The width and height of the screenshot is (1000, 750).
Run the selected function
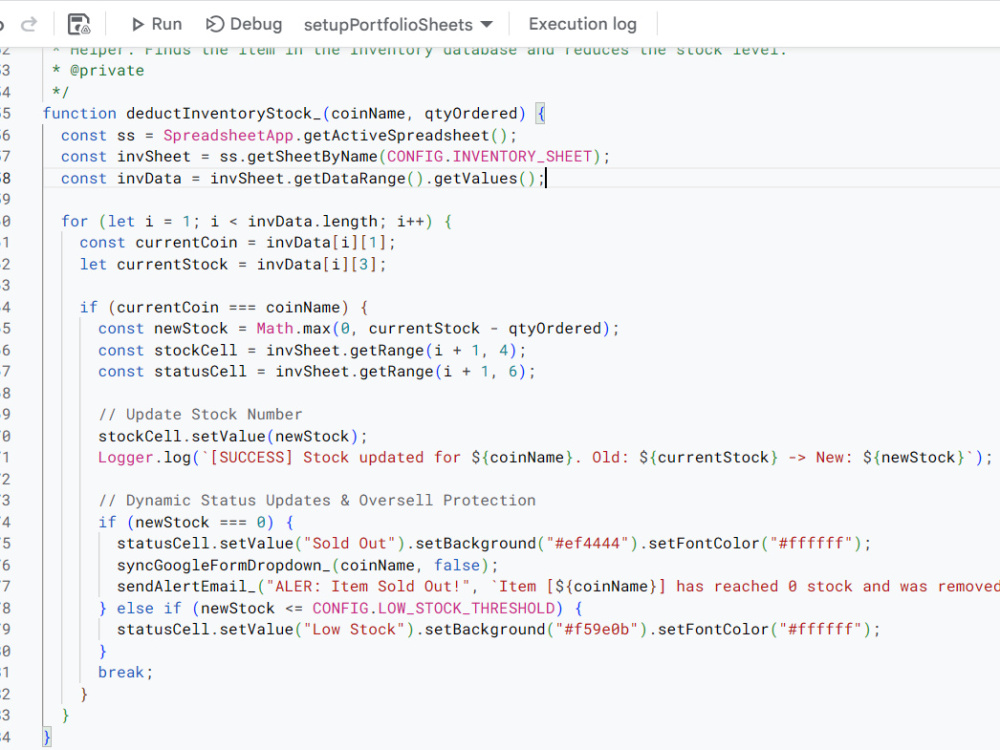[x=156, y=24]
